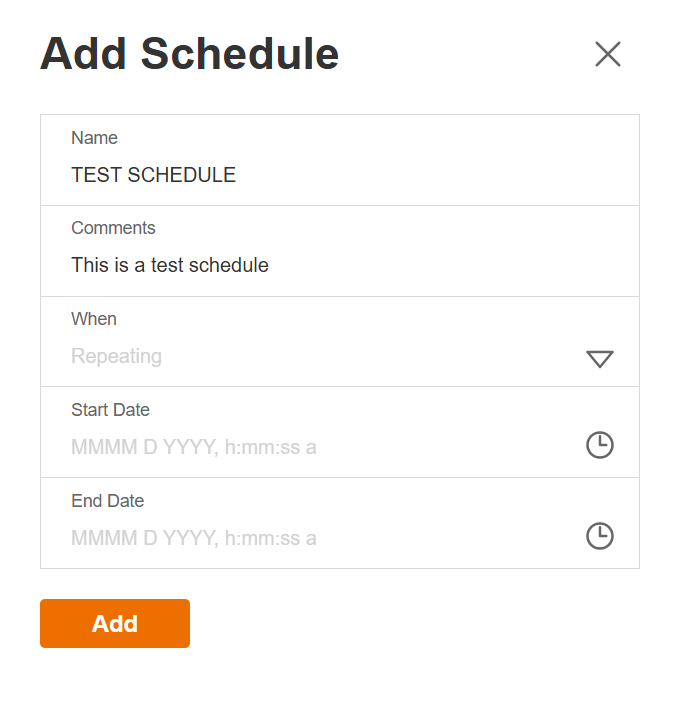The height and width of the screenshot is (701, 676).
Task: Close the Add Schedule dialog
Action: click(x=608, y=54)
